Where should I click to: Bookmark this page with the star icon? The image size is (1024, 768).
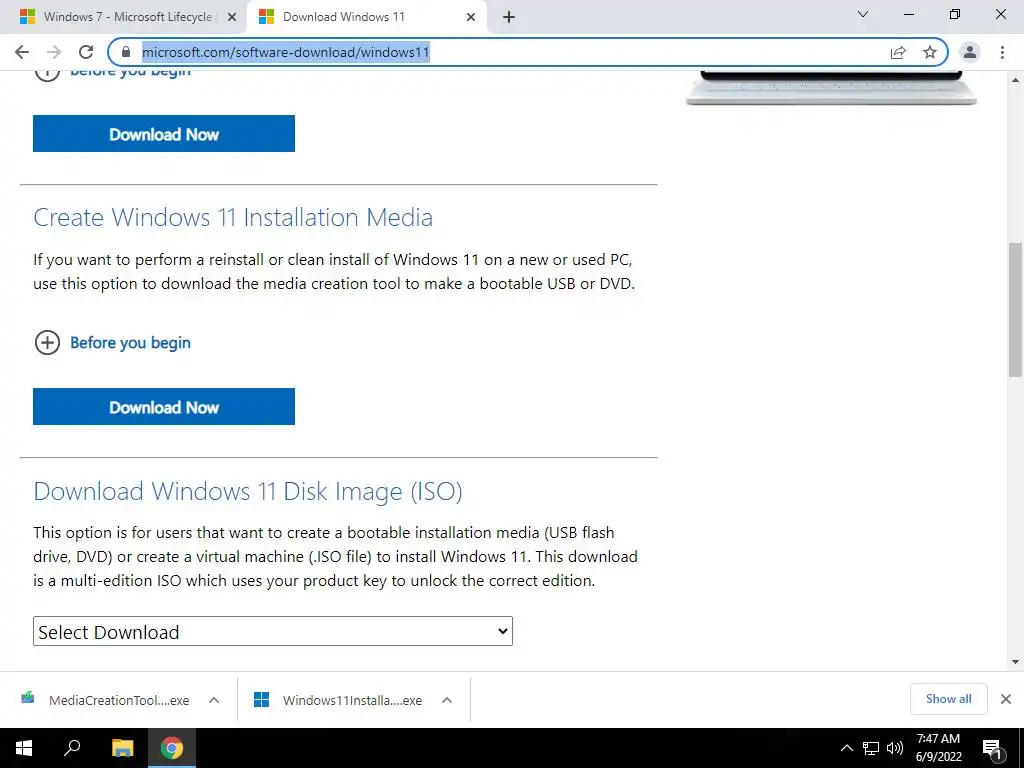point(930,52)
